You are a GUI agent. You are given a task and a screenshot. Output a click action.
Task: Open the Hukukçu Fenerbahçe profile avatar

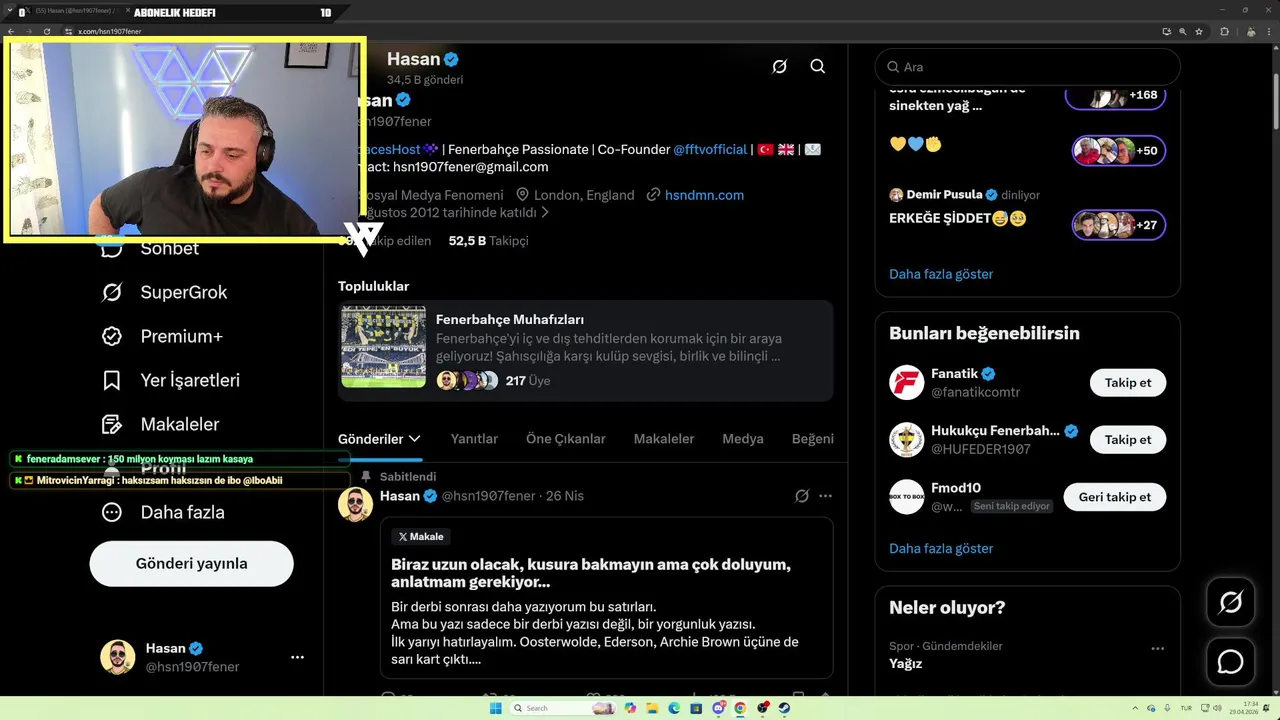click(907, 440)
